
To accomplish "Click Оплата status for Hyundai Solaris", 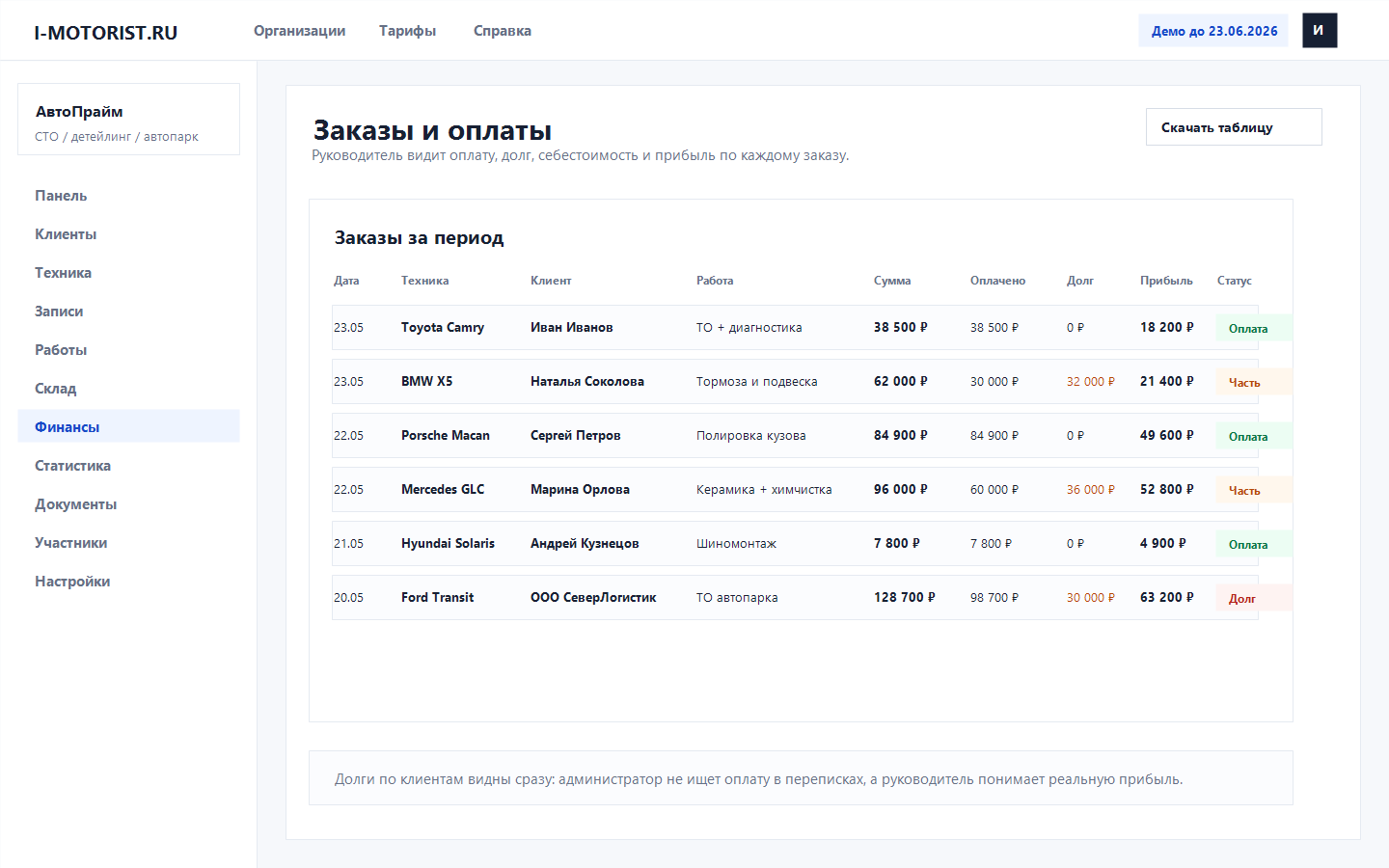I will coord(1253,544).
